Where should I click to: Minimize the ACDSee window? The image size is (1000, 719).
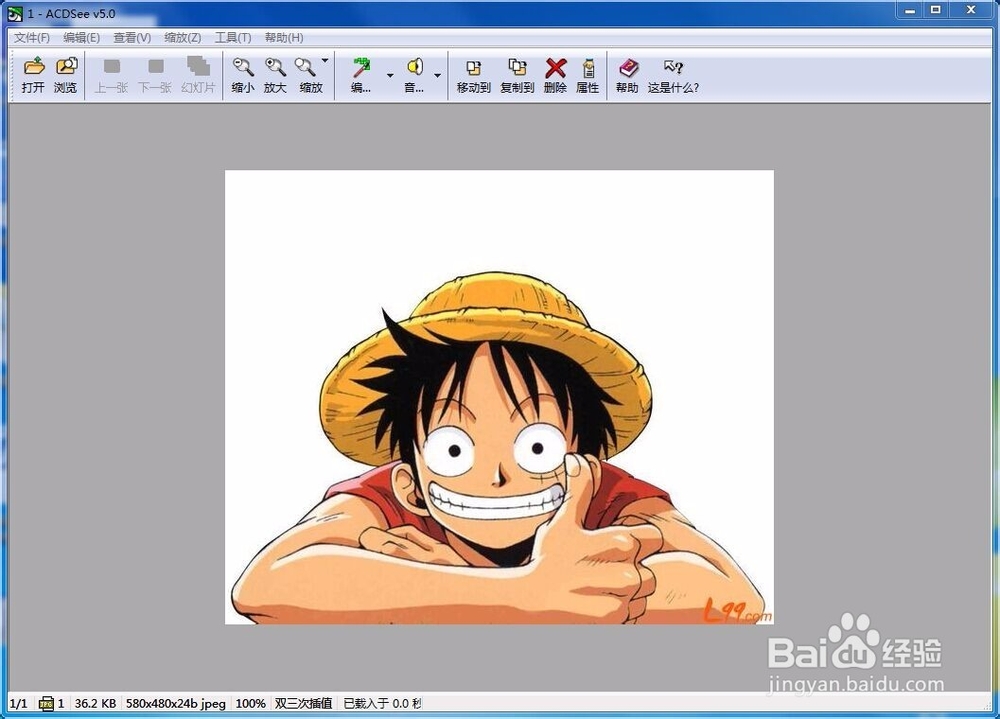(910, 10)
